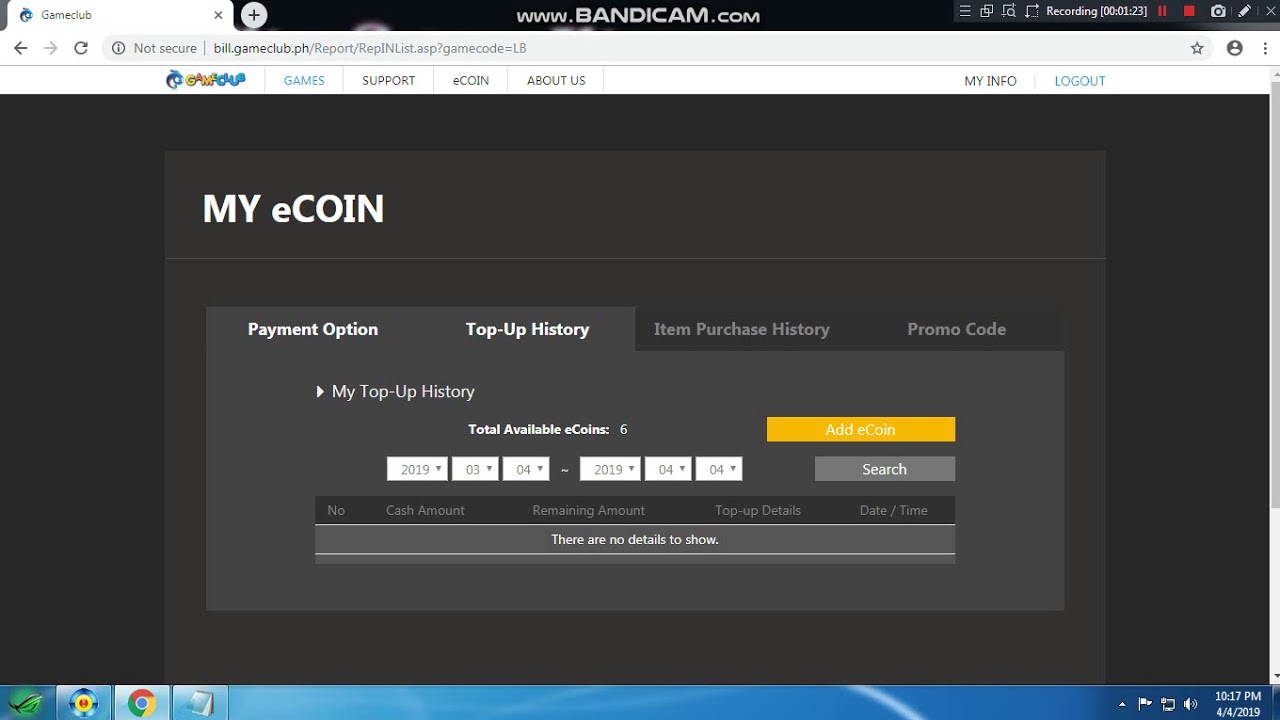Open the Bandicam hamburger menu
The height and width of the screenshot is (720, 1280).
pyautogui.click(x=963, y=13)
